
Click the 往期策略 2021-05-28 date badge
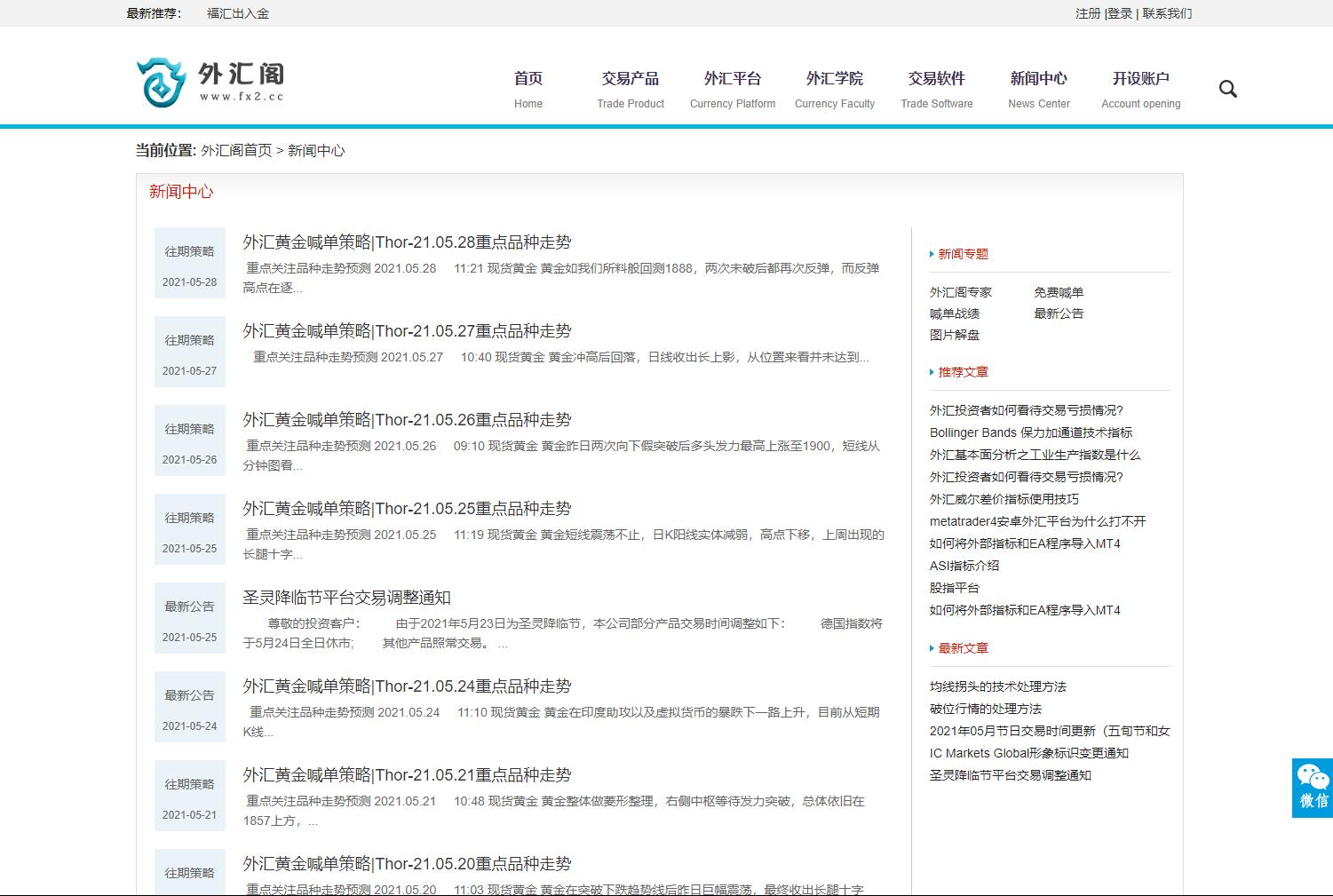click(x=189, y=263)
